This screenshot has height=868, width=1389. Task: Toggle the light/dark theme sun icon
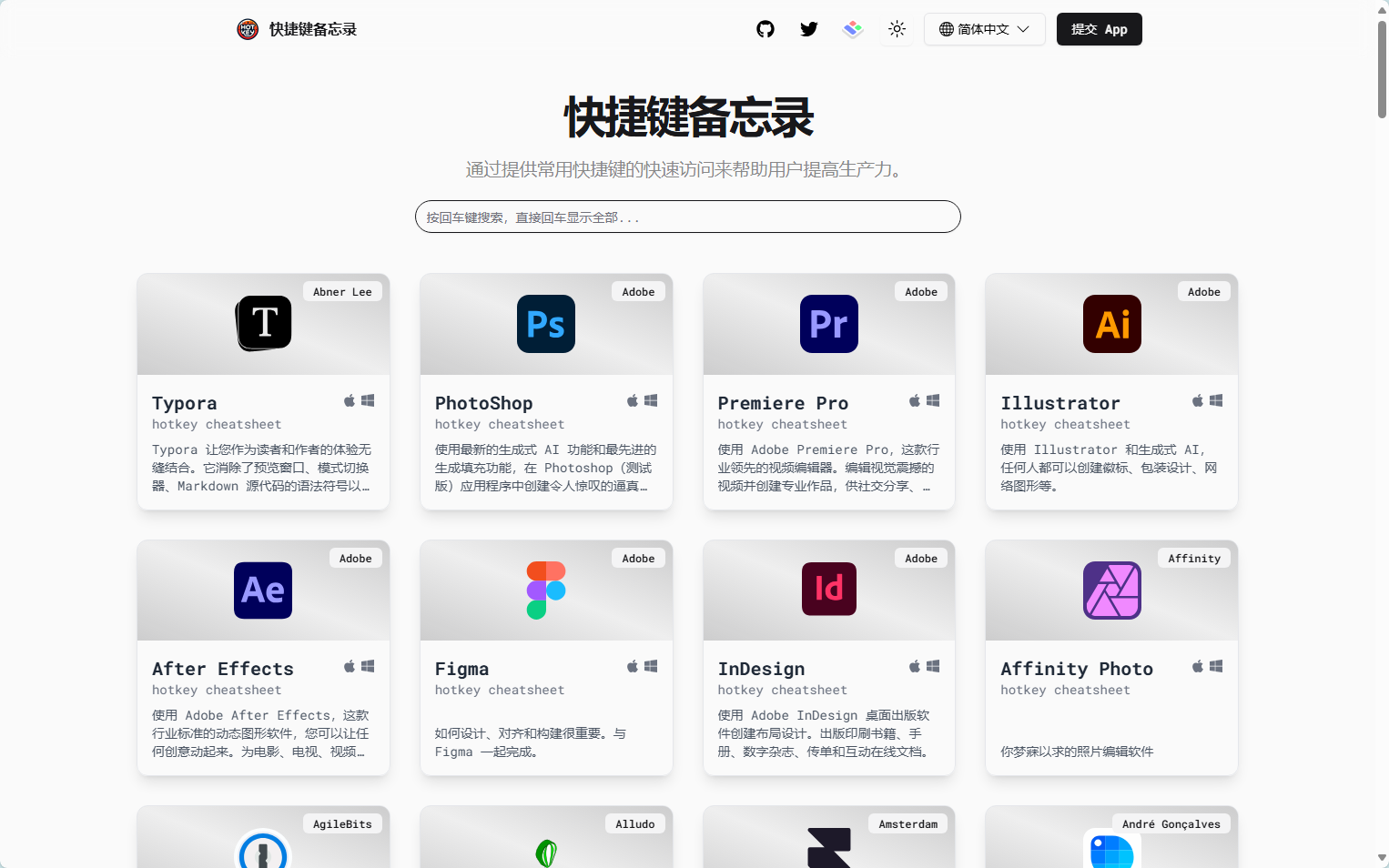tap(897, 29)
